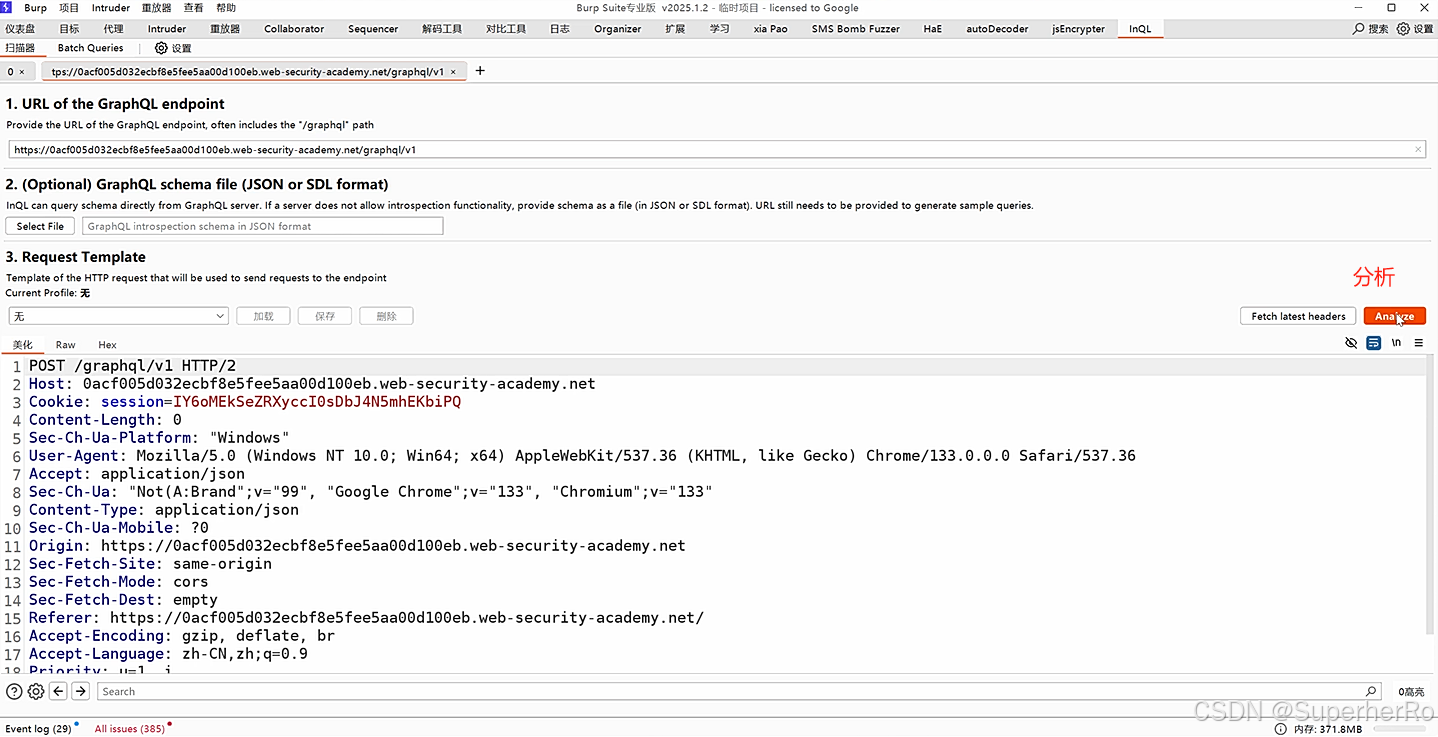
Task: Open the 对比工具 comparer tab
Action: coord(506,29)
